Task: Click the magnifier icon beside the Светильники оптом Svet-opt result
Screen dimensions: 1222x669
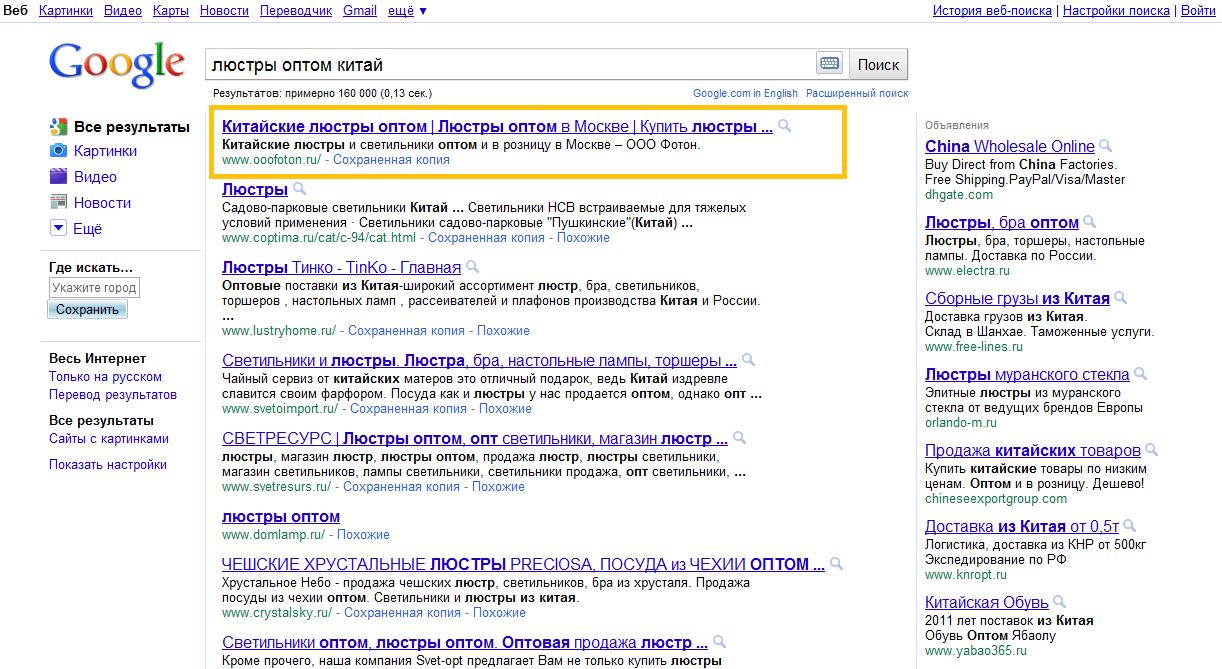Action: pos(719,642)
